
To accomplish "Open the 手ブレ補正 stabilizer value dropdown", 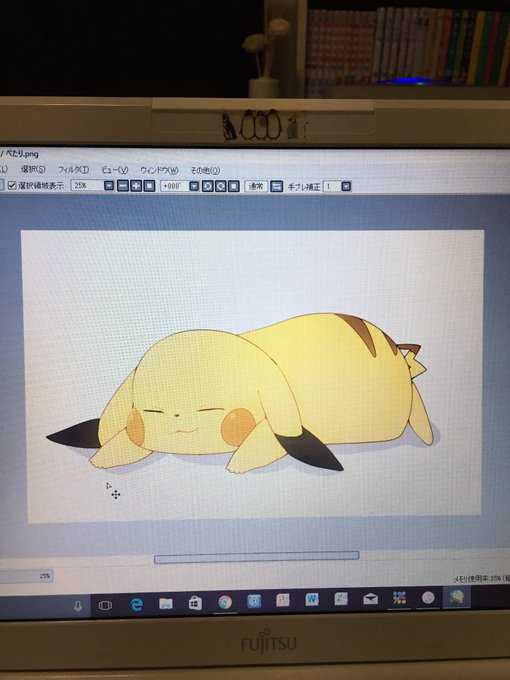I will 346,186.
